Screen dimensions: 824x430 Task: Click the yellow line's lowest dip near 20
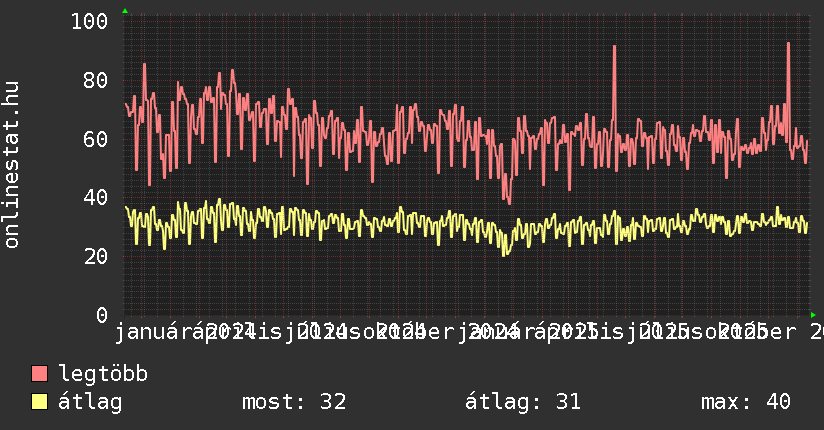coord(506,253)
